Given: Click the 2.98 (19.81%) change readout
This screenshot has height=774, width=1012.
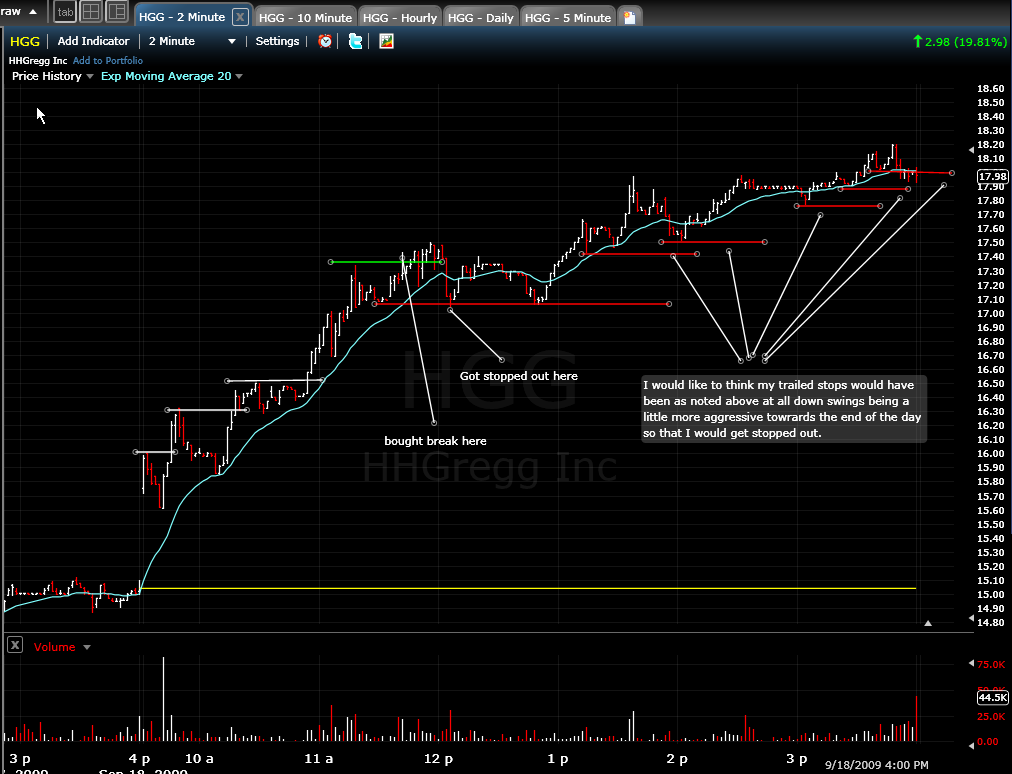Looking at the screenshot, I should [x=960, y=41].
